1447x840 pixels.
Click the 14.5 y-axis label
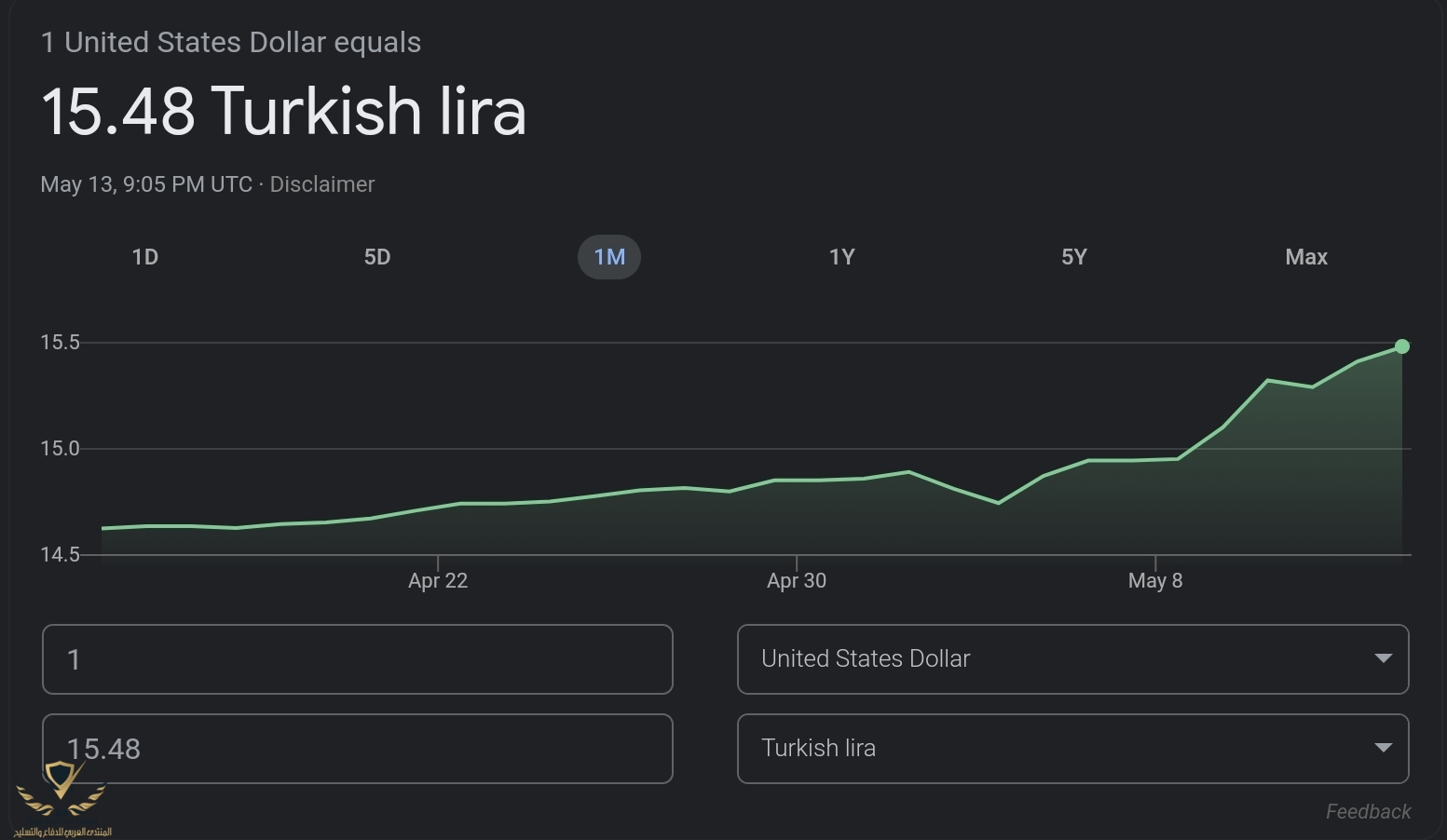tap(60, 555)
